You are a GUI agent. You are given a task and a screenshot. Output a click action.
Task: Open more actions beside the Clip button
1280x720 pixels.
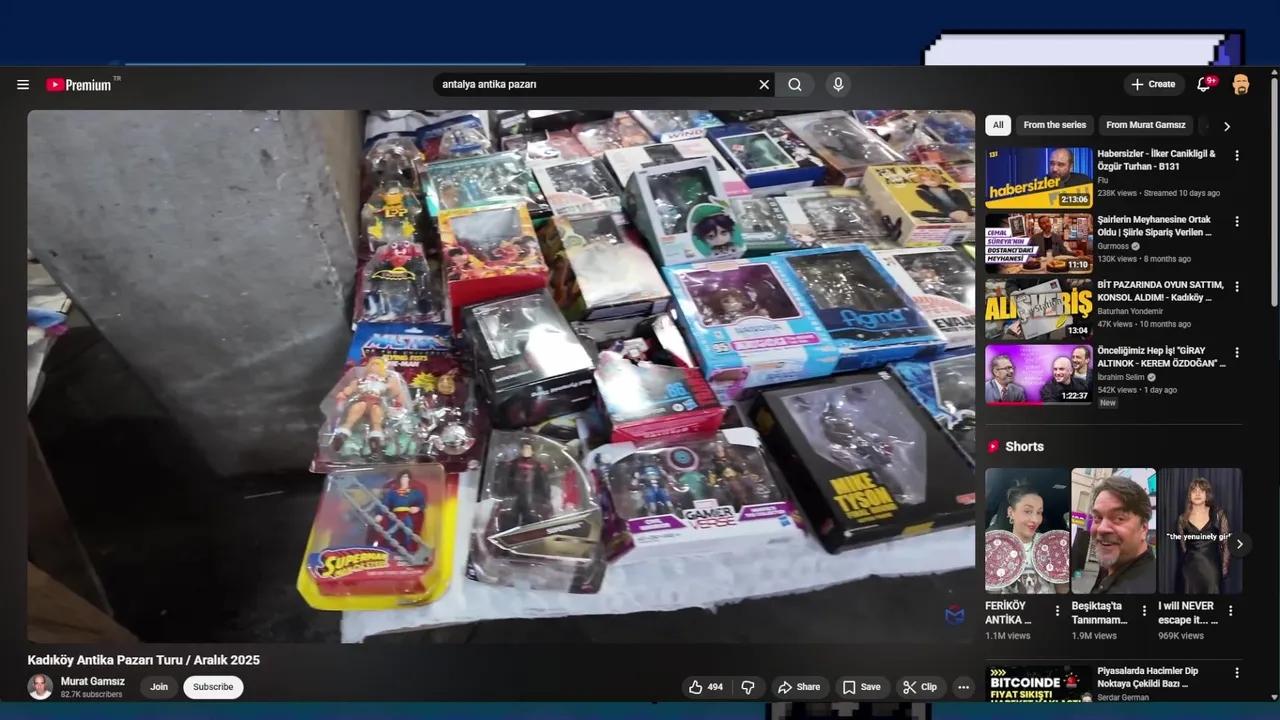click(x=963, y=687)
